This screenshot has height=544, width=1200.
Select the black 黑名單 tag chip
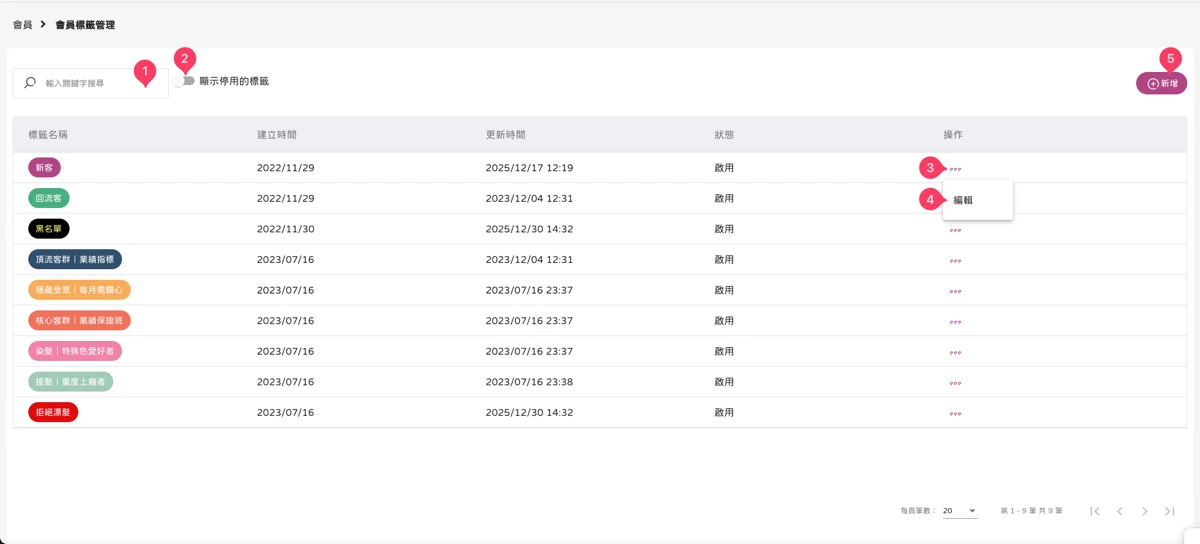pyautogui.click(x=49, y=229)
